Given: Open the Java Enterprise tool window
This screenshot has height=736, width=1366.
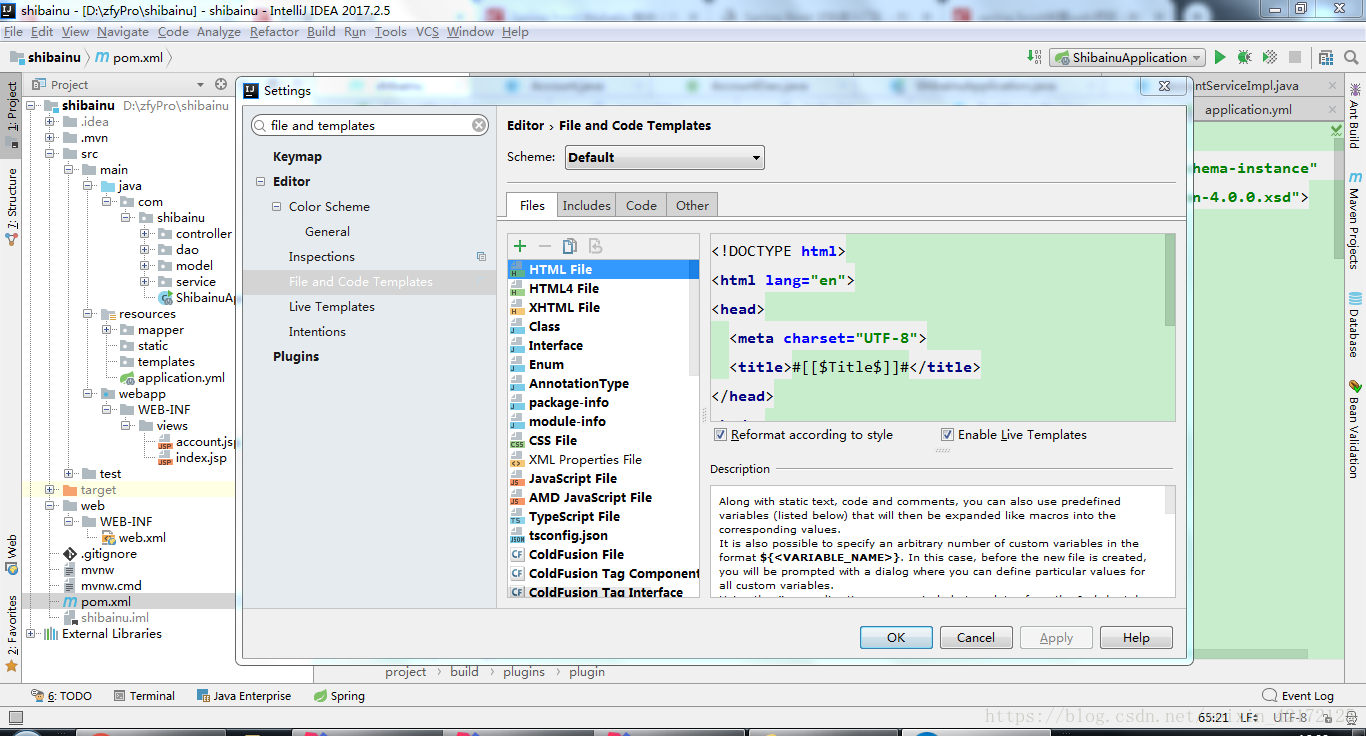Looking at the screenshot, I should point(243,696).
